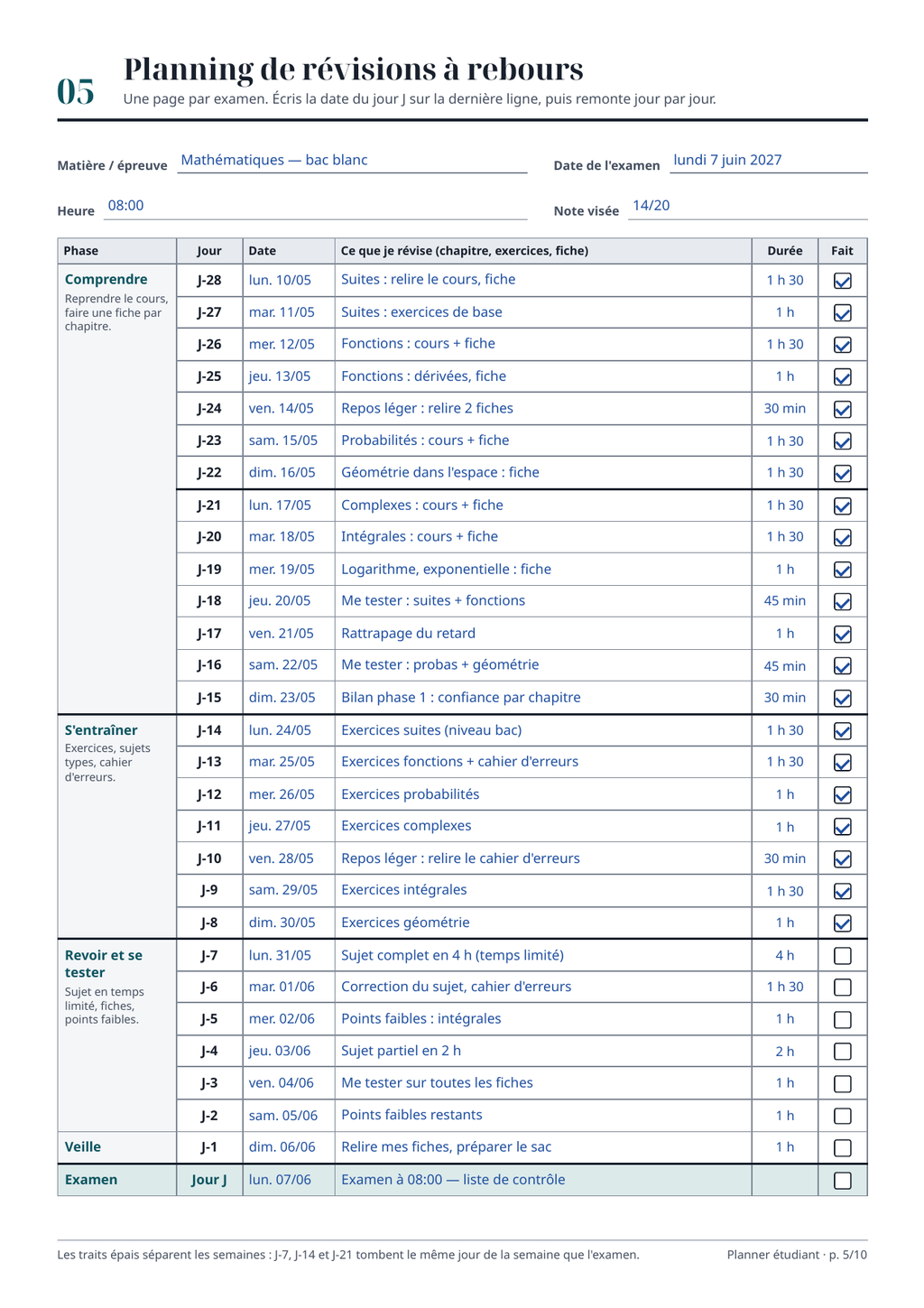
Task: Click 'Examen à 08:00 — liste de contrôle'
Action: click(x=453, y=1180)
